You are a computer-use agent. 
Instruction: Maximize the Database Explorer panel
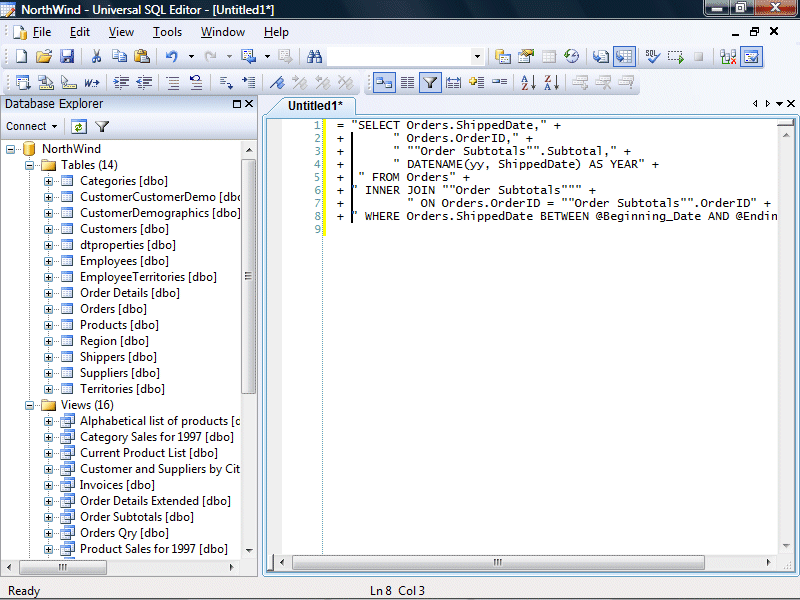[x=237, y=104]
